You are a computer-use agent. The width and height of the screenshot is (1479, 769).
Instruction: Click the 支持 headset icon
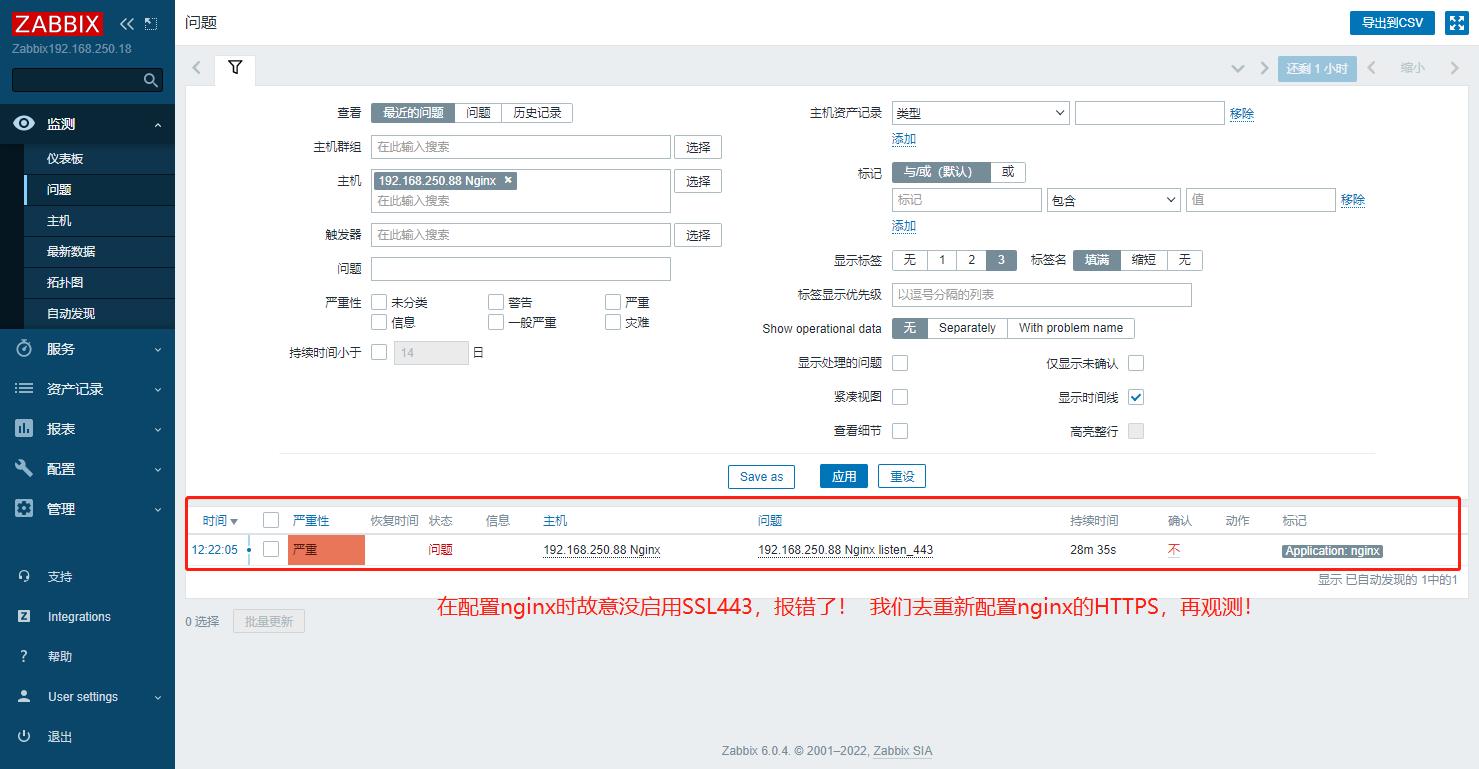(x=24, y=577)
